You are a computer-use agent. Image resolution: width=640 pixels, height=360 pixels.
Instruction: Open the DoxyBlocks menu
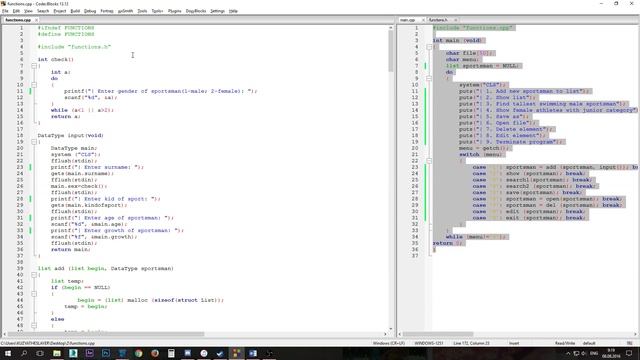pos(196,11)
